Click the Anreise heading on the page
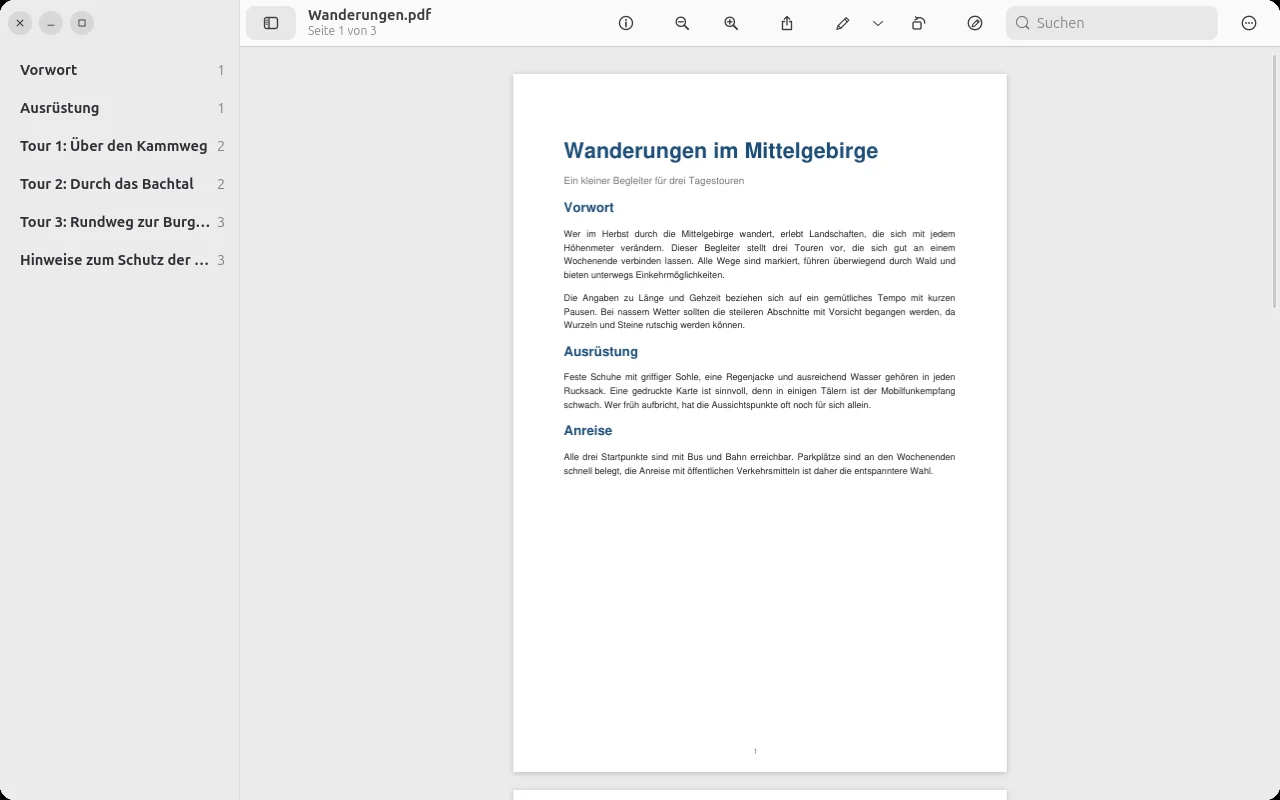Image resolution: width=1280 pixels, height=800 pixels. click(x=588, y=431)
